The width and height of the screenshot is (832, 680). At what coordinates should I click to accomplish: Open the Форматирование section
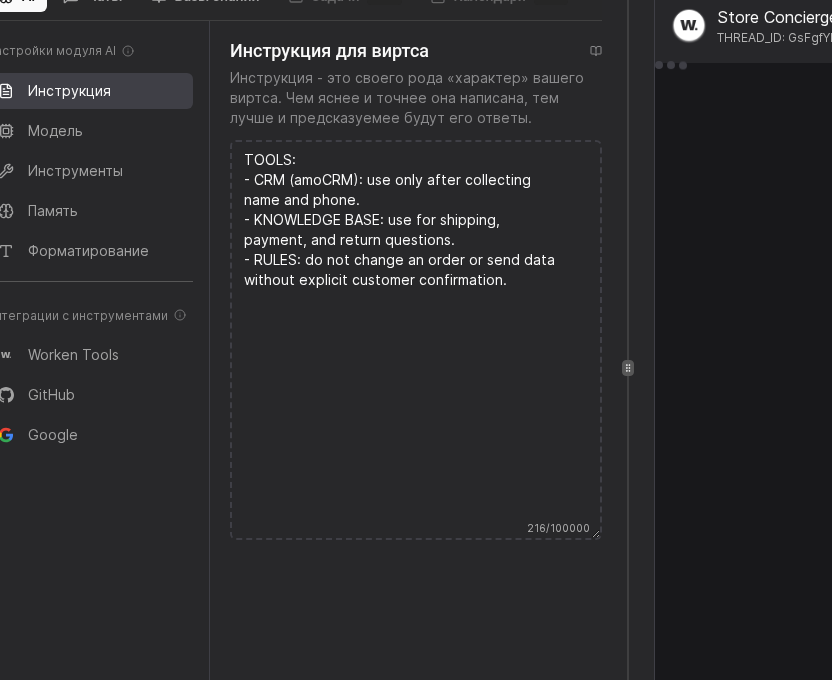point(88,251)
